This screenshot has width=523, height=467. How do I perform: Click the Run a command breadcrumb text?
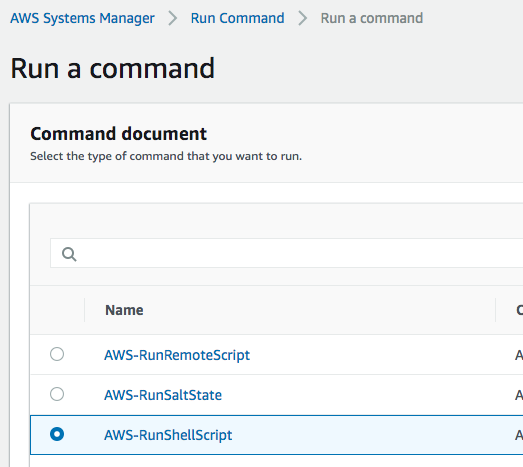click(x=372, y=18)
